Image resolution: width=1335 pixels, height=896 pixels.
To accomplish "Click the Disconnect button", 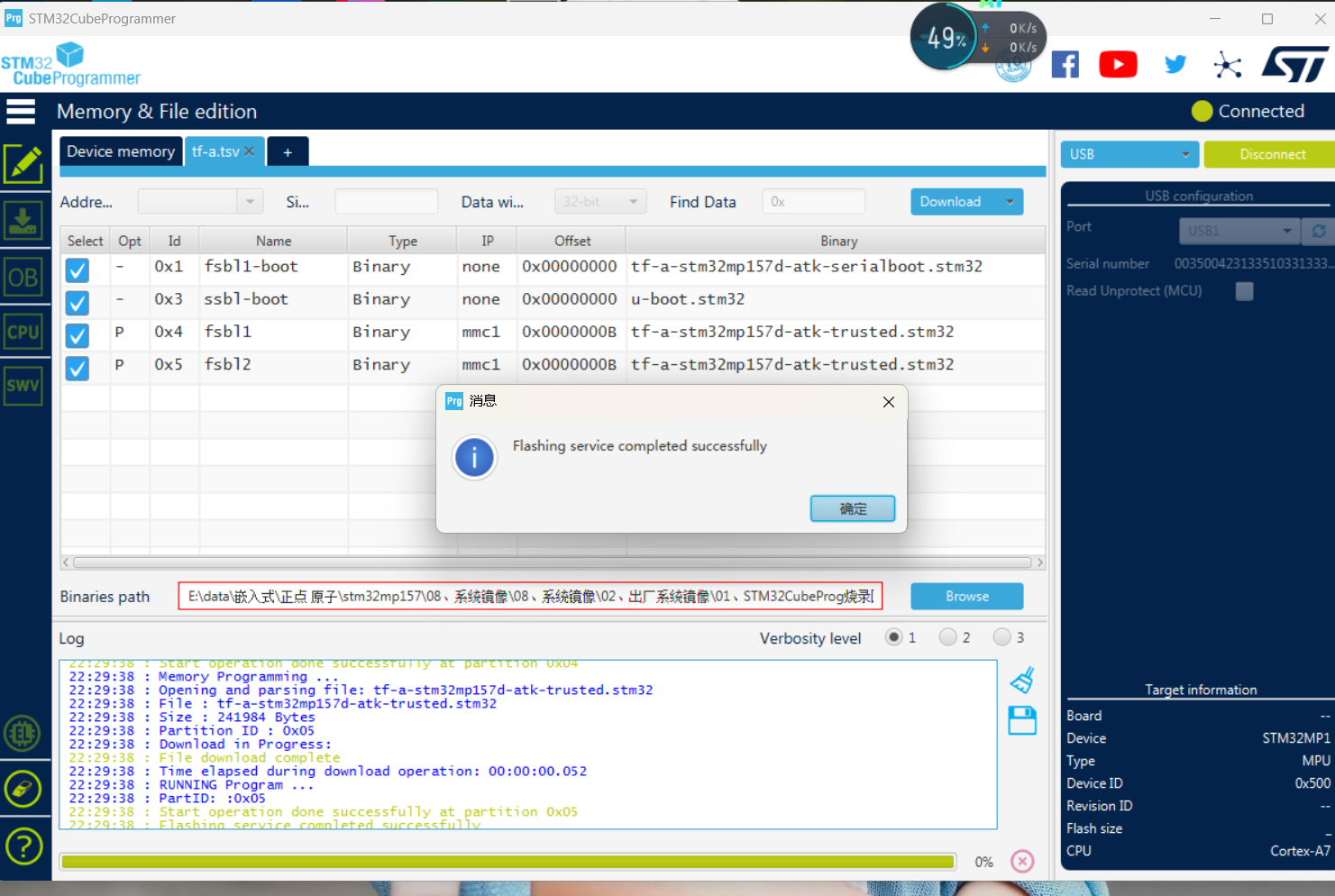I will pos(1271,154).
